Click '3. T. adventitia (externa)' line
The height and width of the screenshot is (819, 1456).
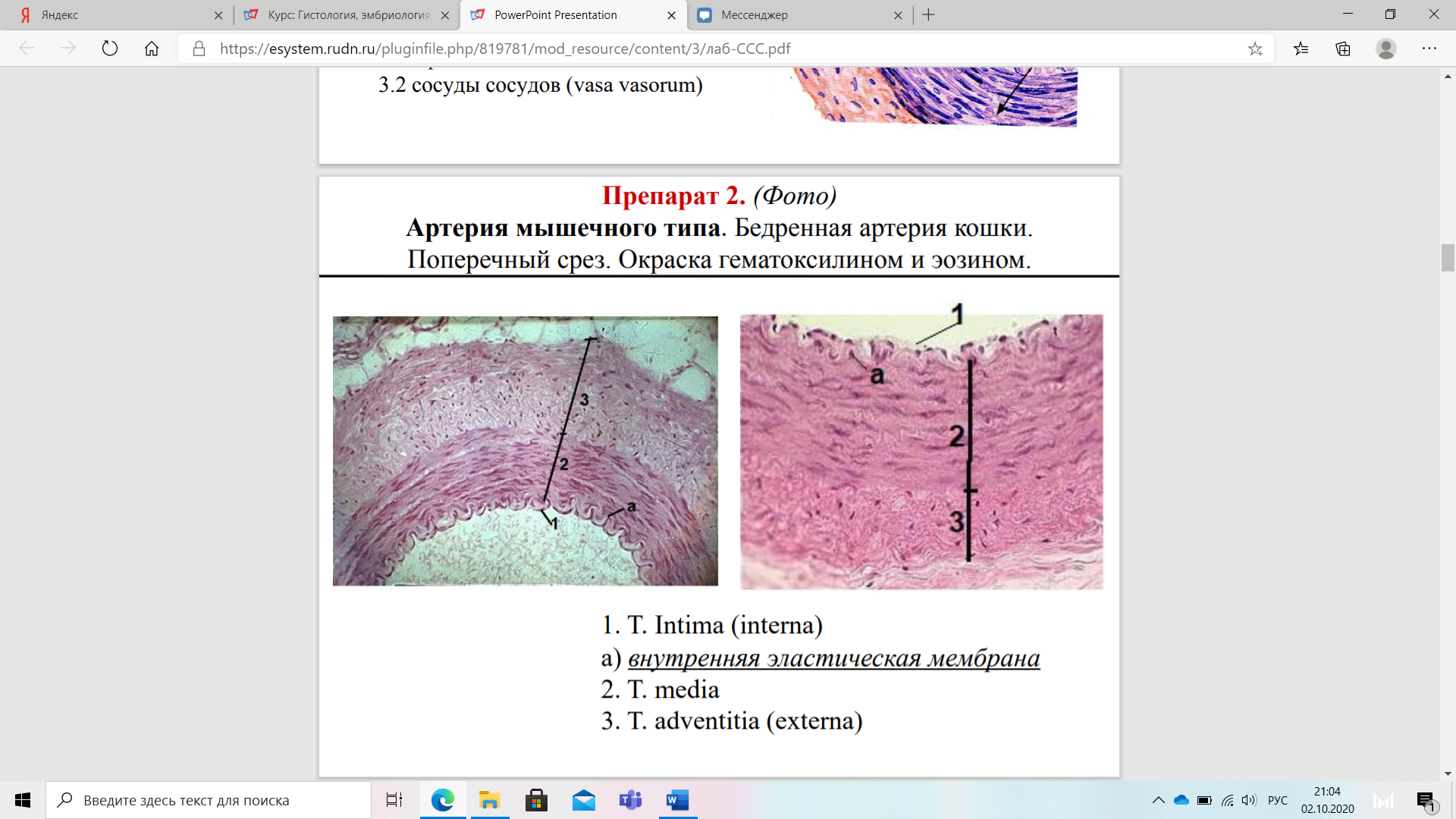click(732, 720)
